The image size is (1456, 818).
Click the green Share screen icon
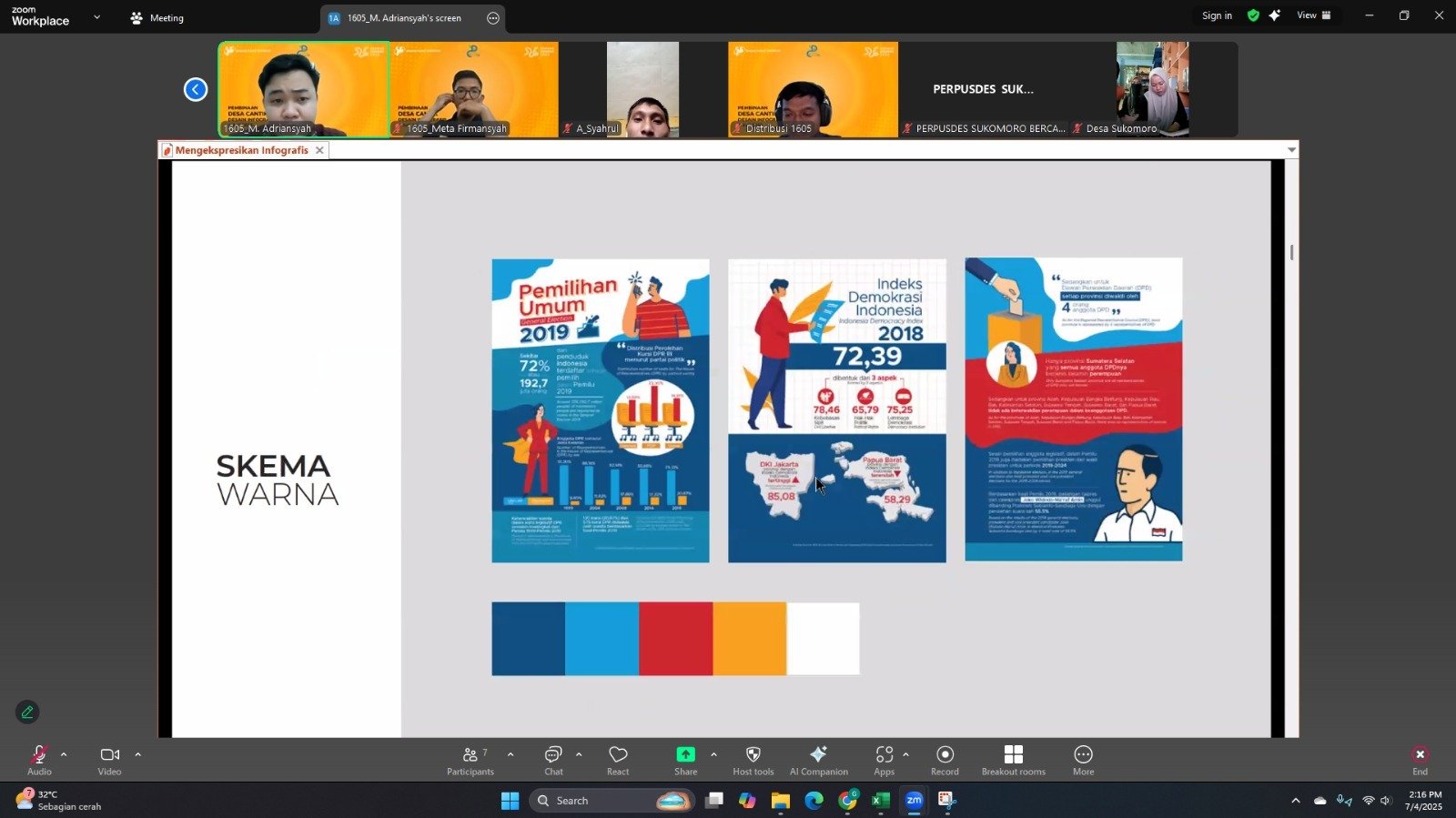[685, 755]
